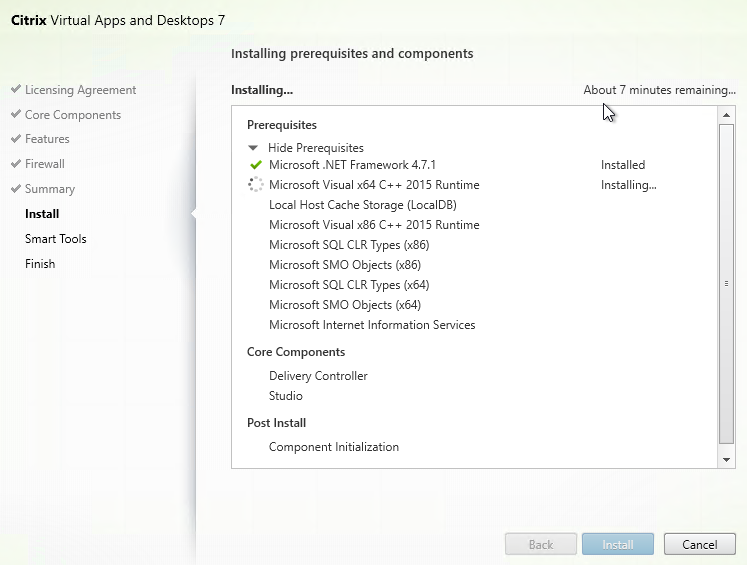Select Delivery Controller in Core Components
This screenshot has height=565, width=747.
318,376
